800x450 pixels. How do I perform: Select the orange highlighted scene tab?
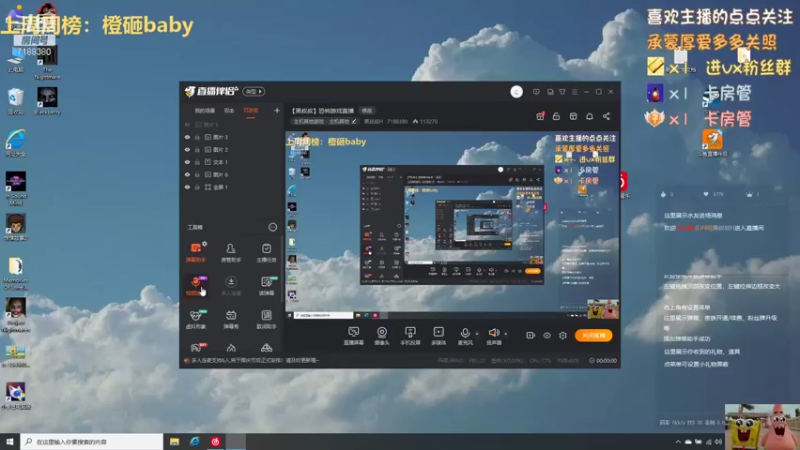click(251, 111)
